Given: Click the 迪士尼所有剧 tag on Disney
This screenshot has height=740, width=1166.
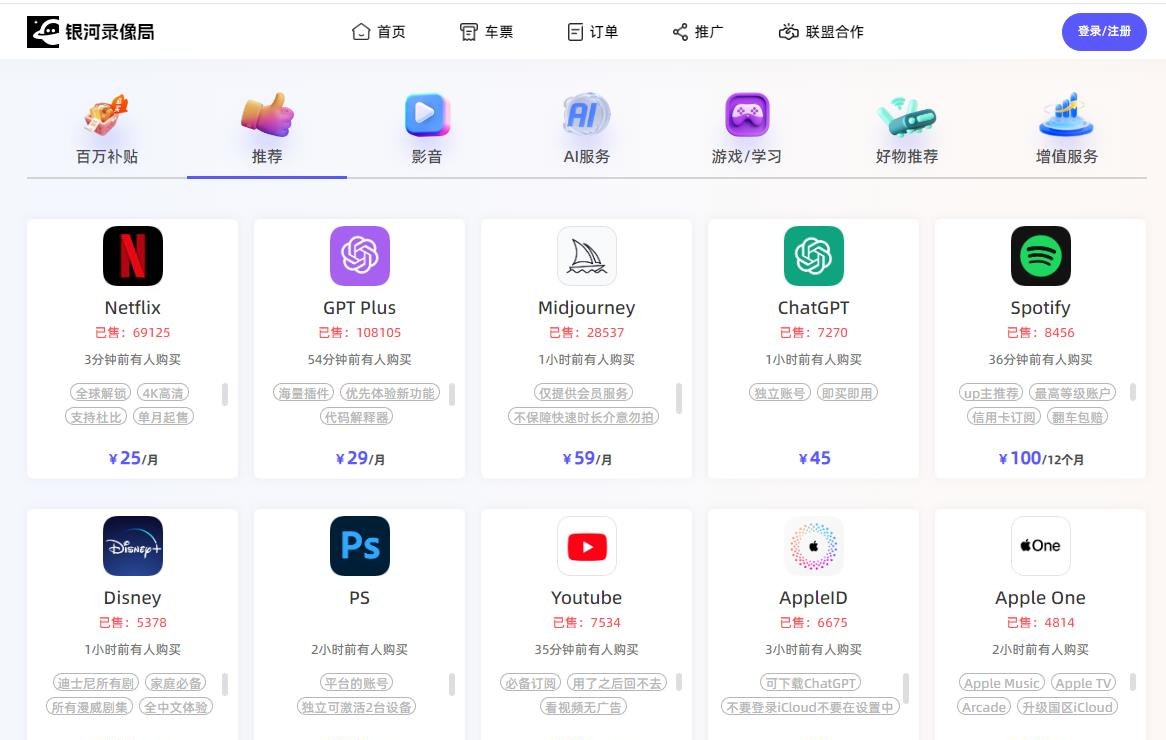Looking at the screenshot, I should coord(97,683).
